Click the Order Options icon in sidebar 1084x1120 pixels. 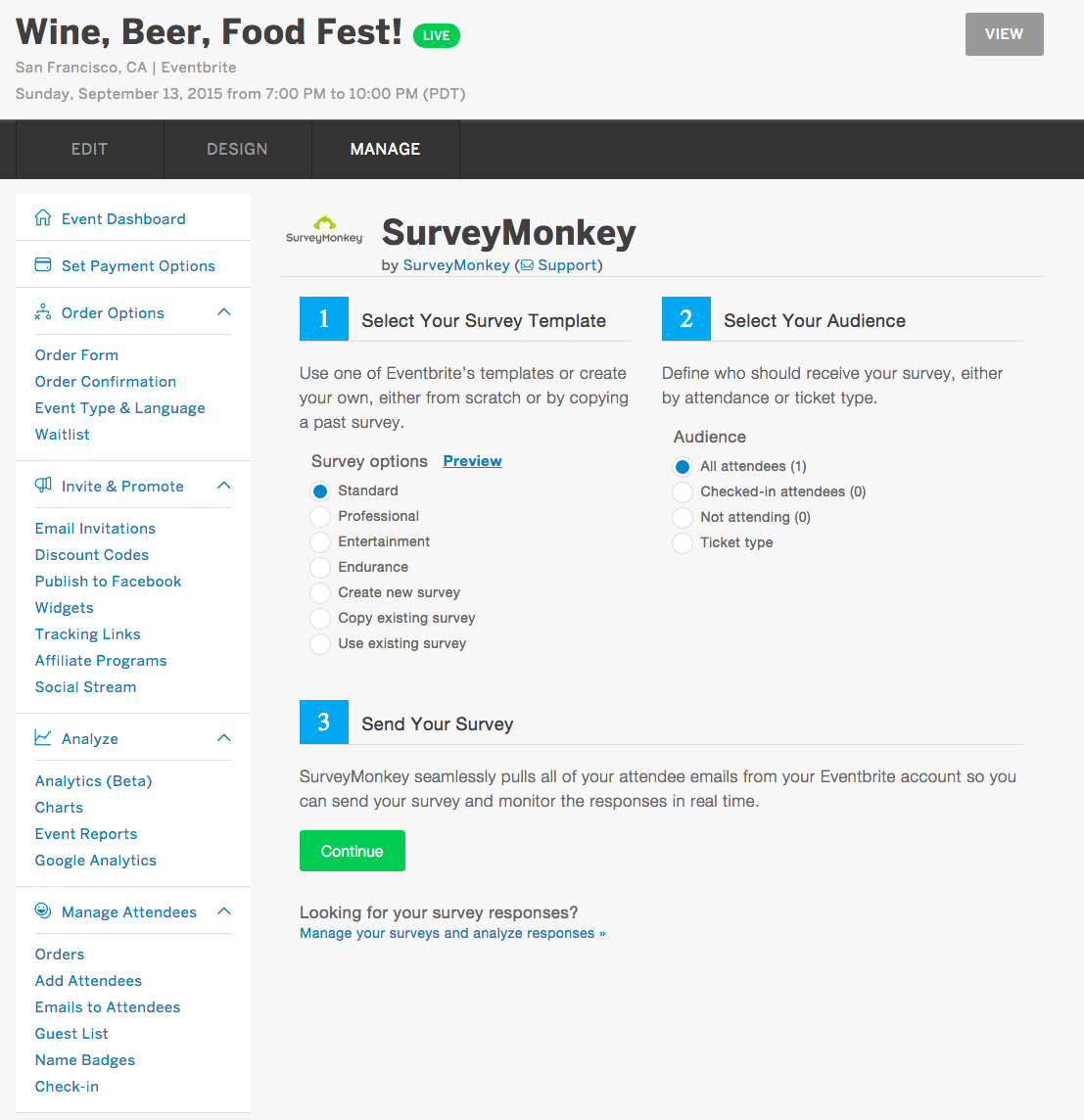point(41,312)
